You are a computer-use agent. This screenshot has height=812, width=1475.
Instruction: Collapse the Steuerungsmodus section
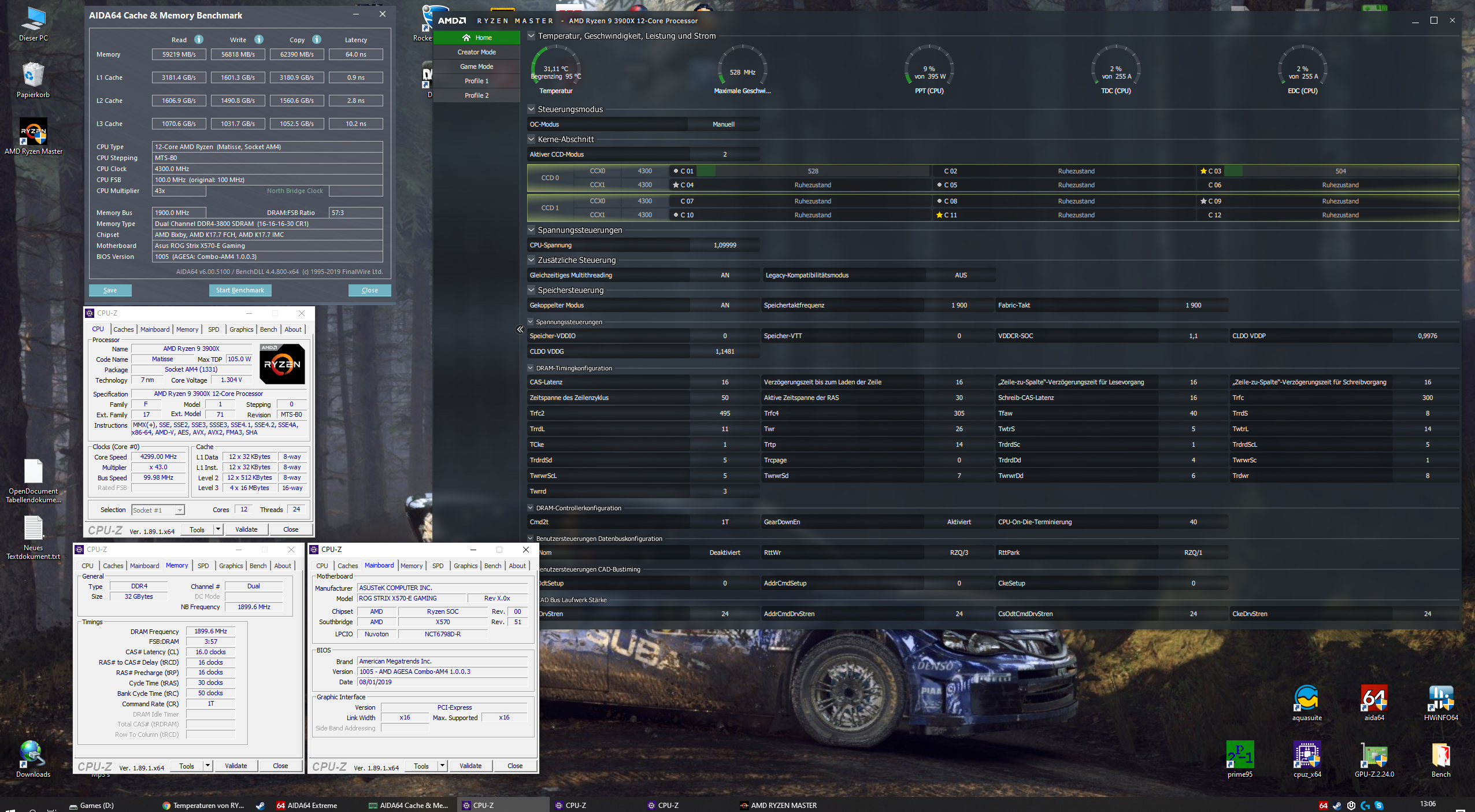pyautogui.click(x=531, y=109)
